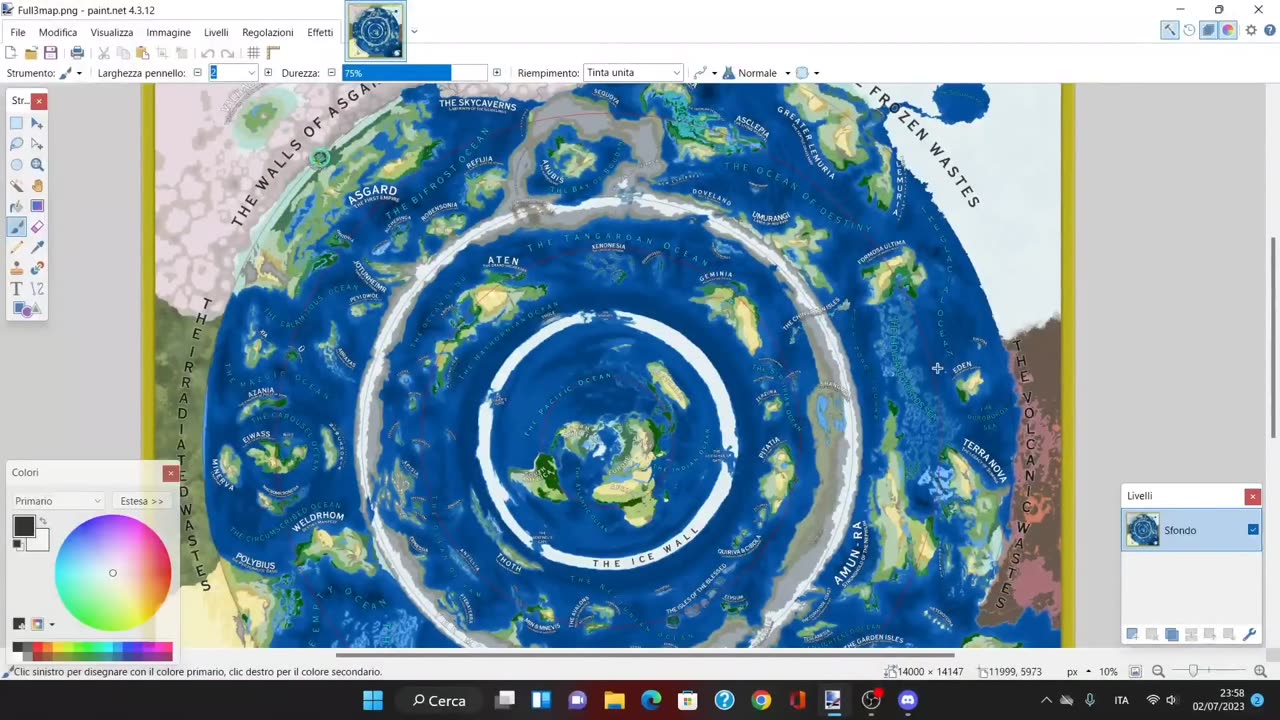Select the Move Selected Pixels tool

[37, 123]
